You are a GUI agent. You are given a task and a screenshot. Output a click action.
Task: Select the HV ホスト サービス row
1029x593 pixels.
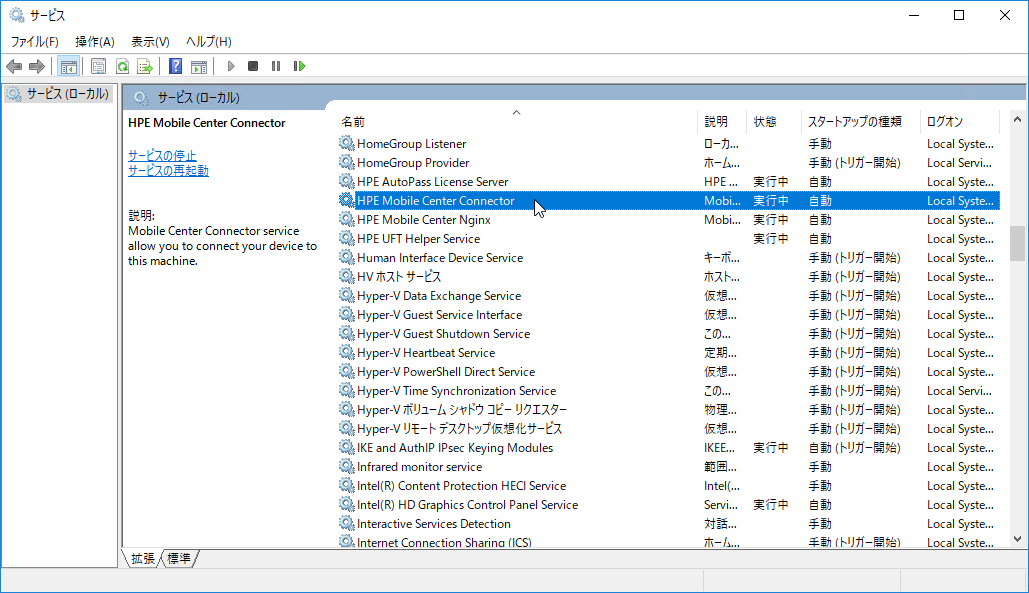(669, 276)
